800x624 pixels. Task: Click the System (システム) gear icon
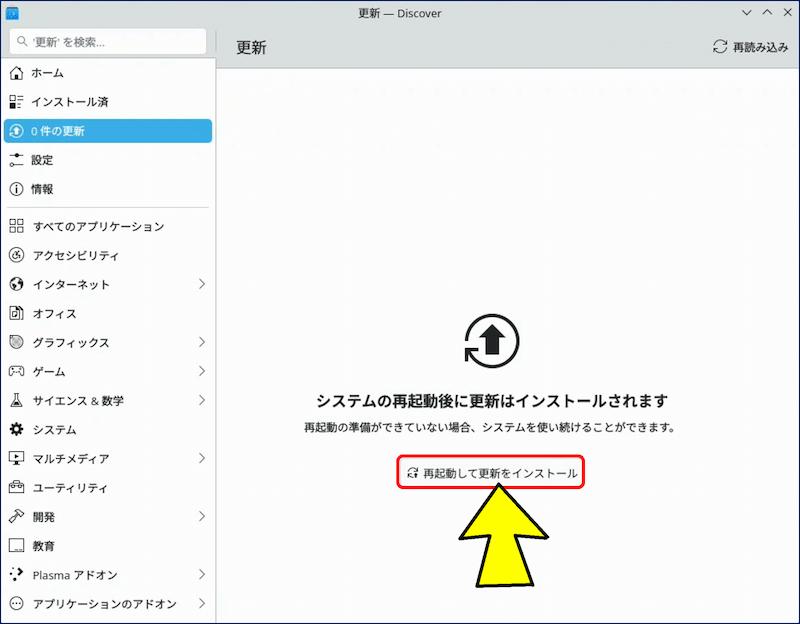pyautogui.click(x=16, y=430)
